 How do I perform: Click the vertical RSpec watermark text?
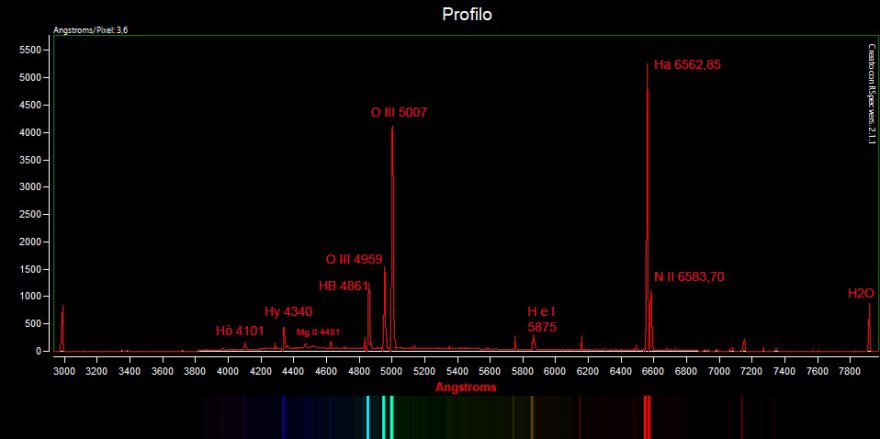coord(871,95)
